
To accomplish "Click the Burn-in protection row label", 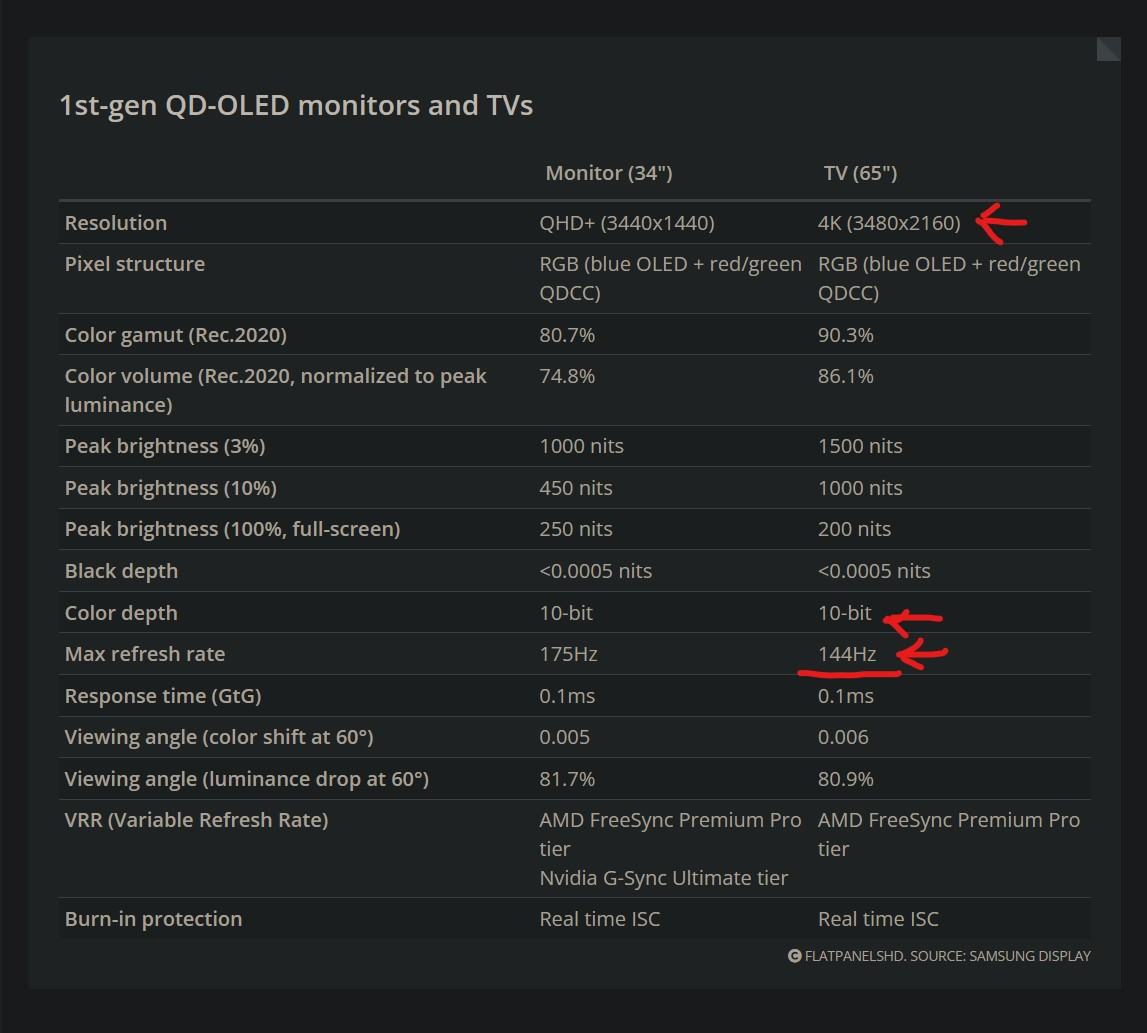I will tap(153, 919).
